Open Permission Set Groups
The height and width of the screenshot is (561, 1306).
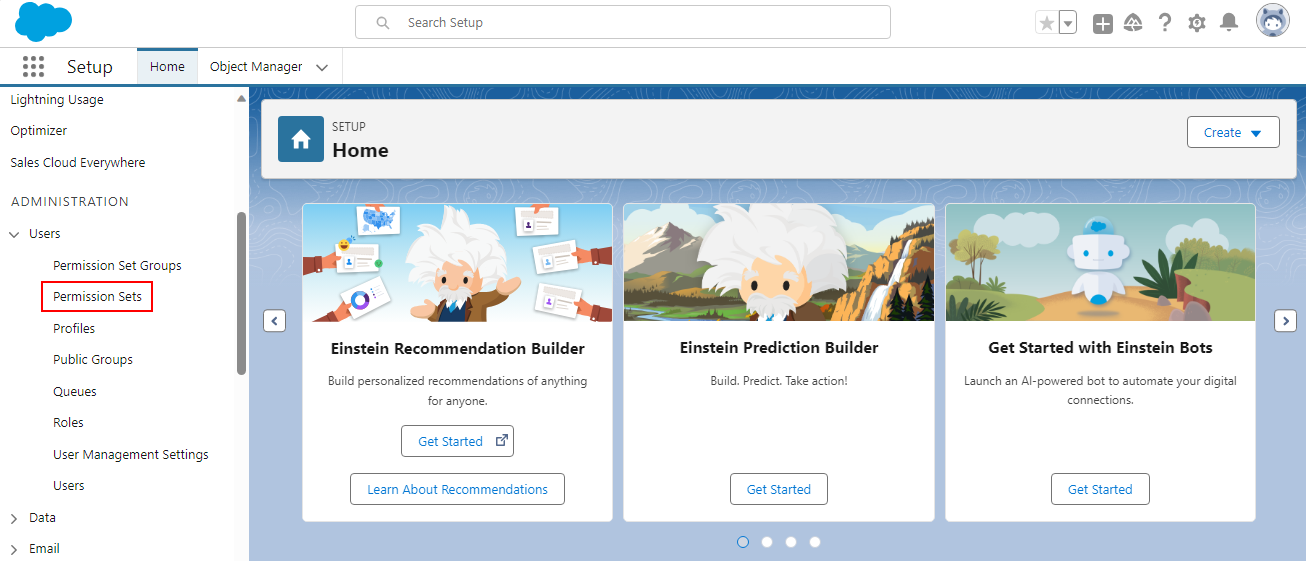click(x=117, y=265)
